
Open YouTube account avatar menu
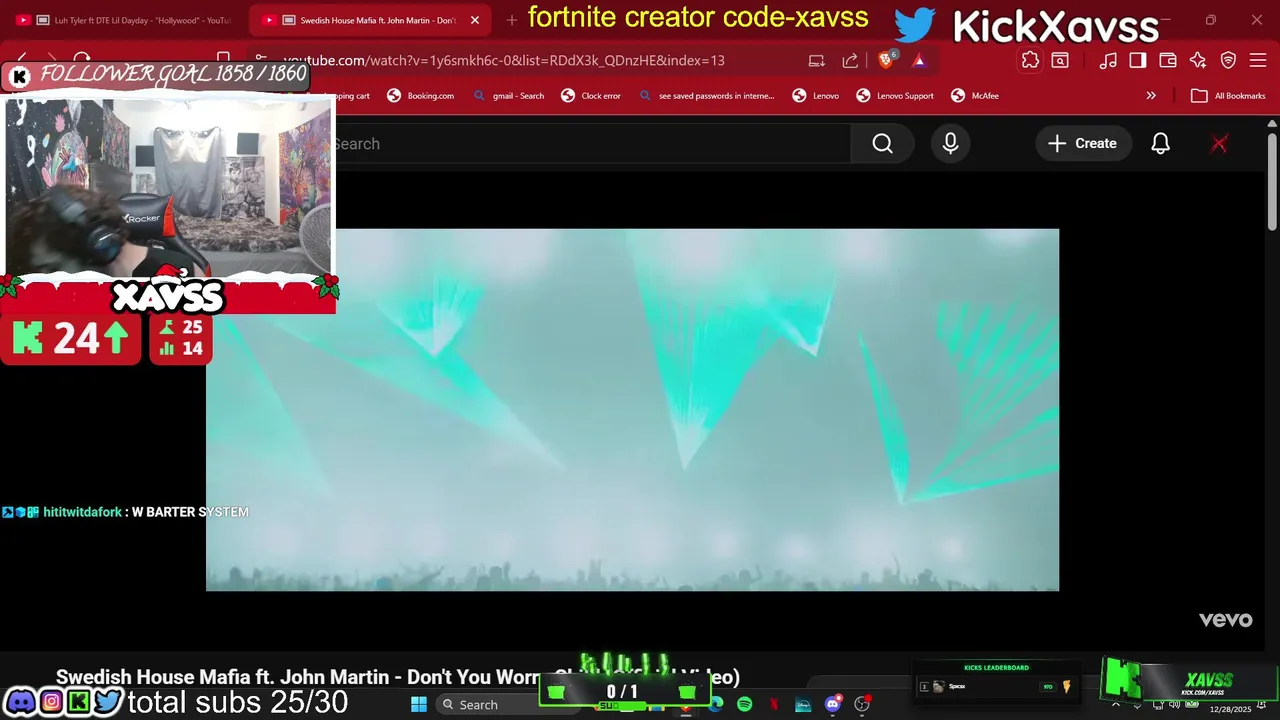coord(1219,144)
